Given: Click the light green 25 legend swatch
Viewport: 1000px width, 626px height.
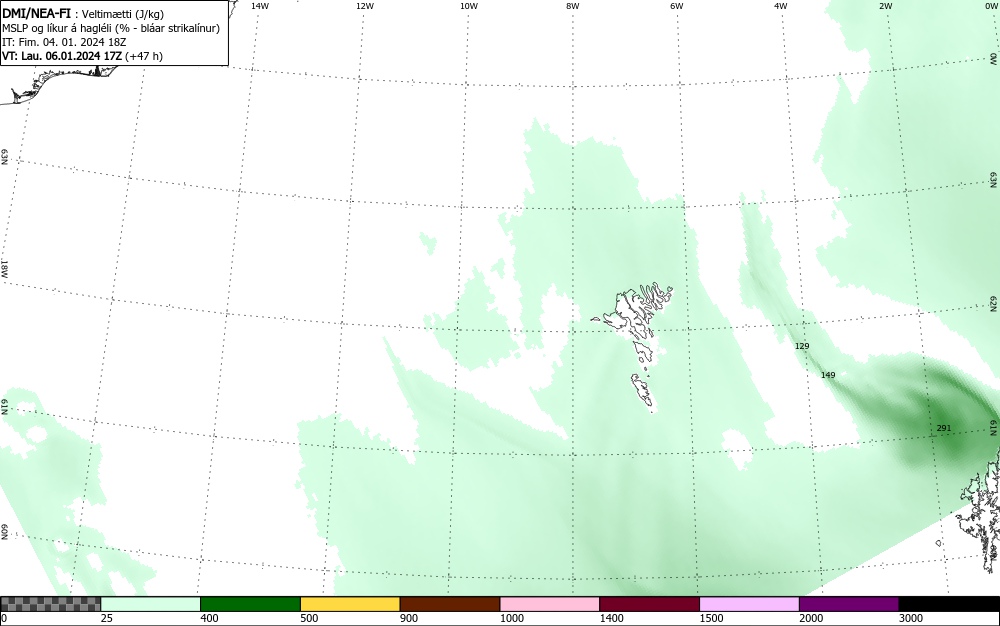Looking at the screenshot, I should pyautogui.click(x=151, y=604).
